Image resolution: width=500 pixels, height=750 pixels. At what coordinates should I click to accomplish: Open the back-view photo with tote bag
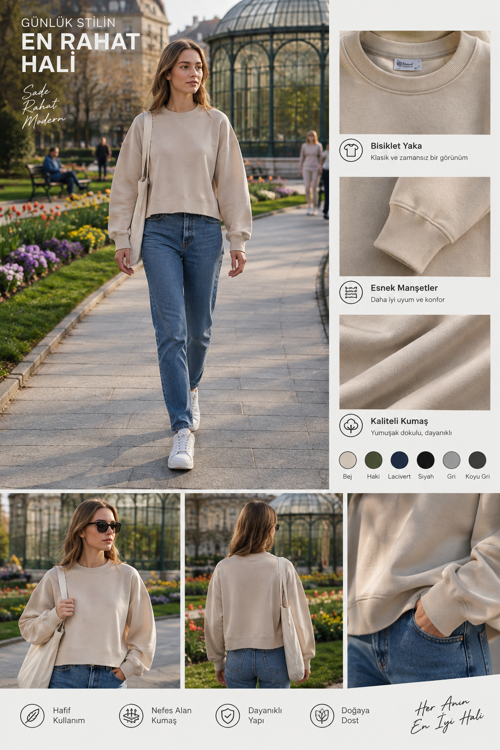[264, 591]
